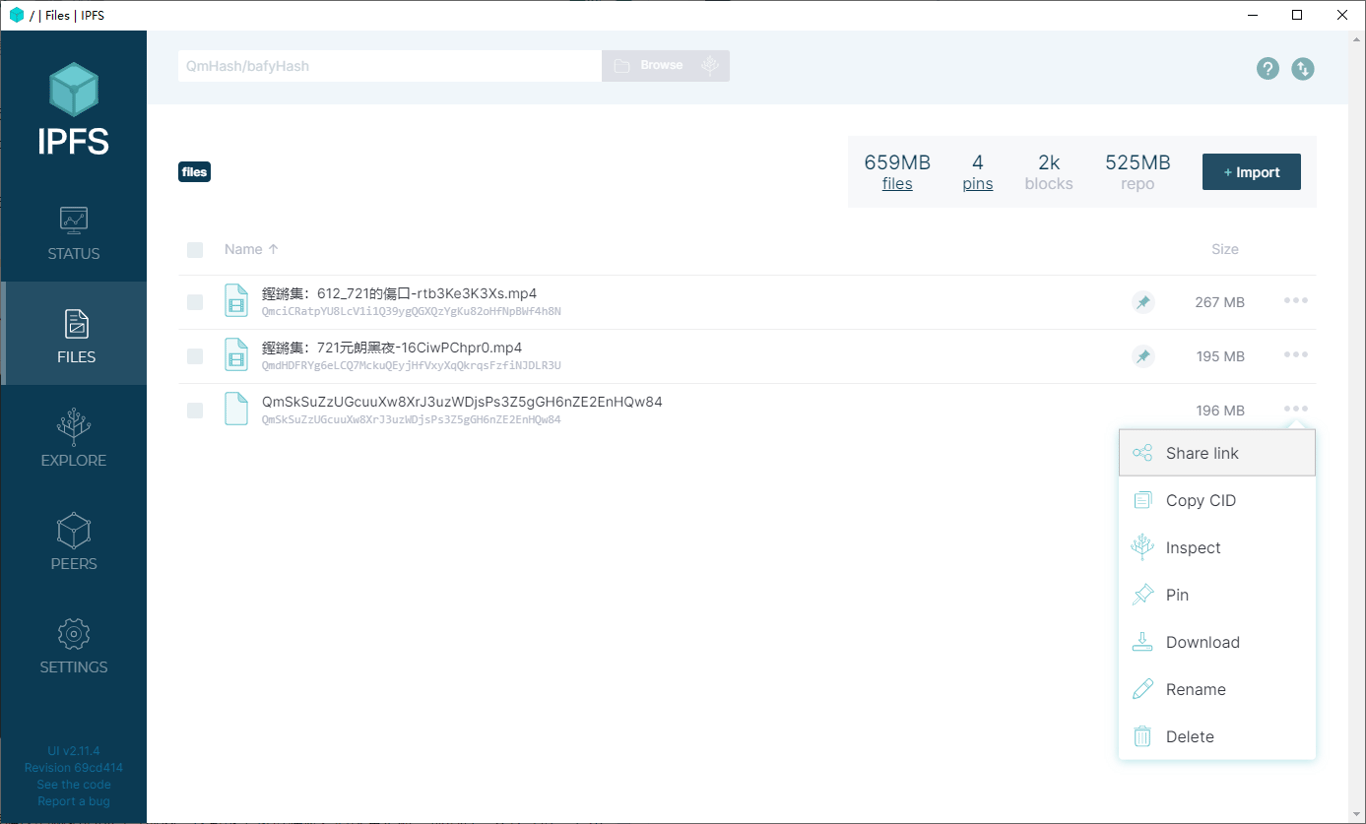Click the Size column header
Image resolution: width=1366 pixels, height=824 pixels.
click(1225, 249)
